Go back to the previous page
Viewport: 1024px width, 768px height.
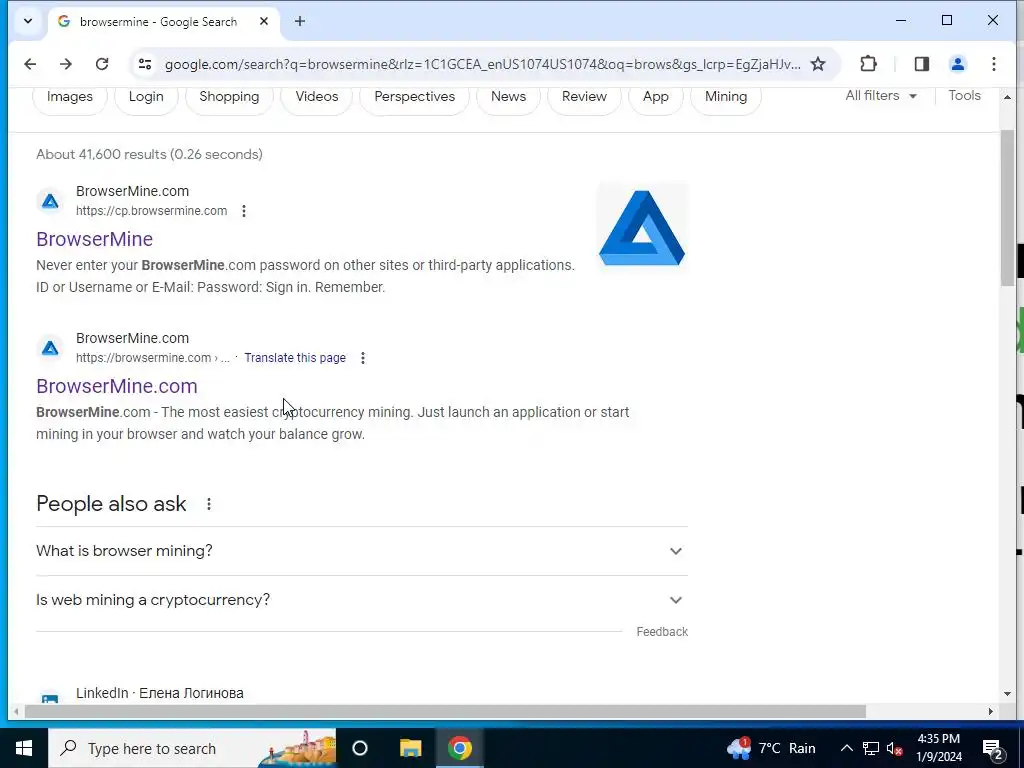30,64
